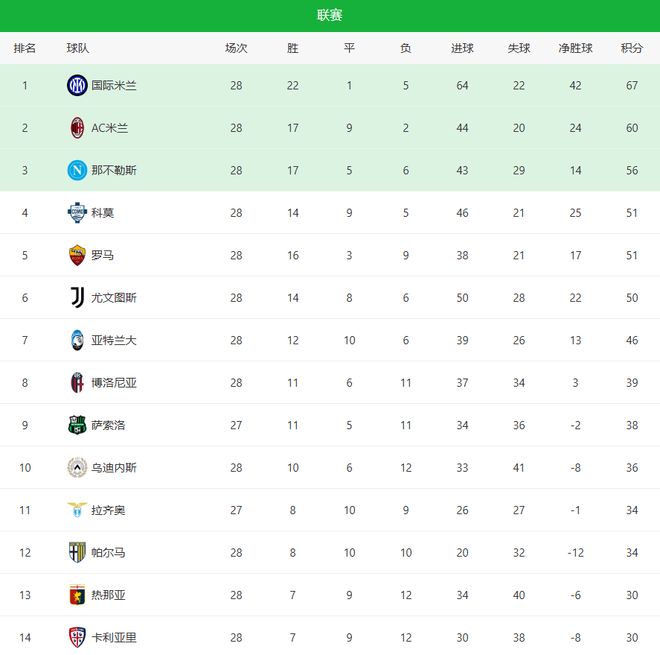Click the 积分 column header
The width and height of the screenshot is (660, 655).
[631, 48]
